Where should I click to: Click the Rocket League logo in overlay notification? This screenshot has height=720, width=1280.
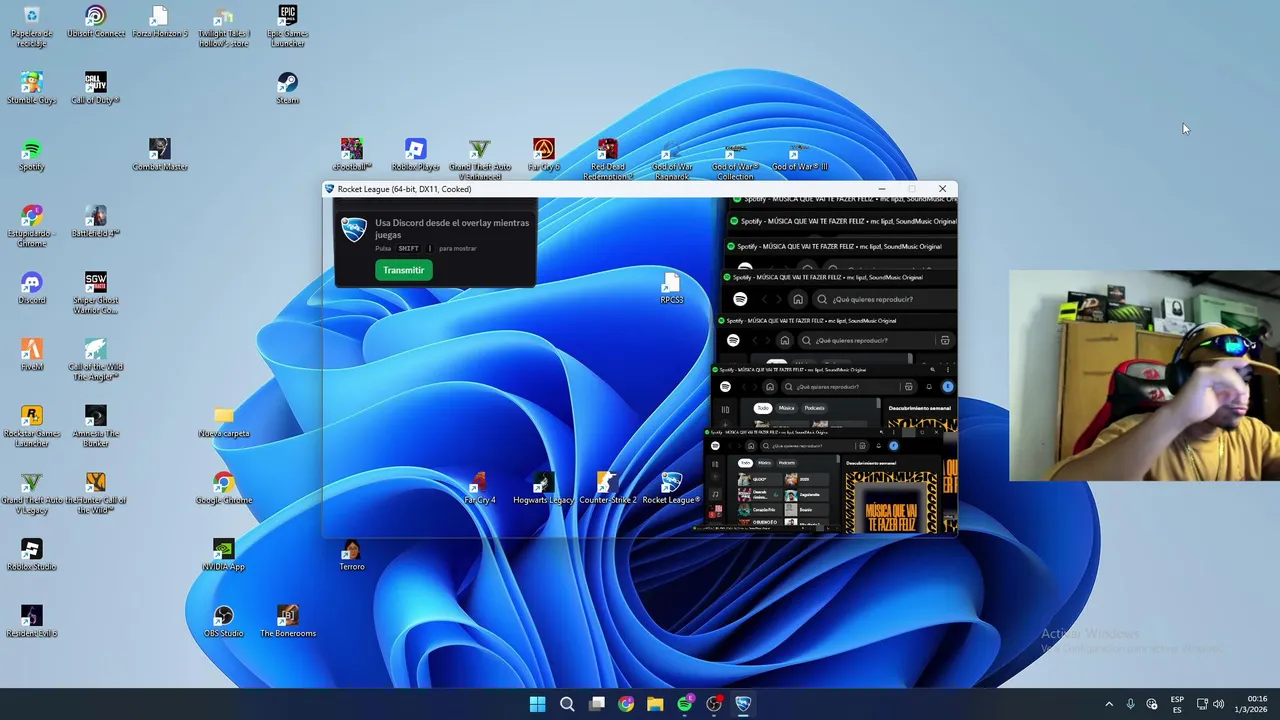(354, 230)
